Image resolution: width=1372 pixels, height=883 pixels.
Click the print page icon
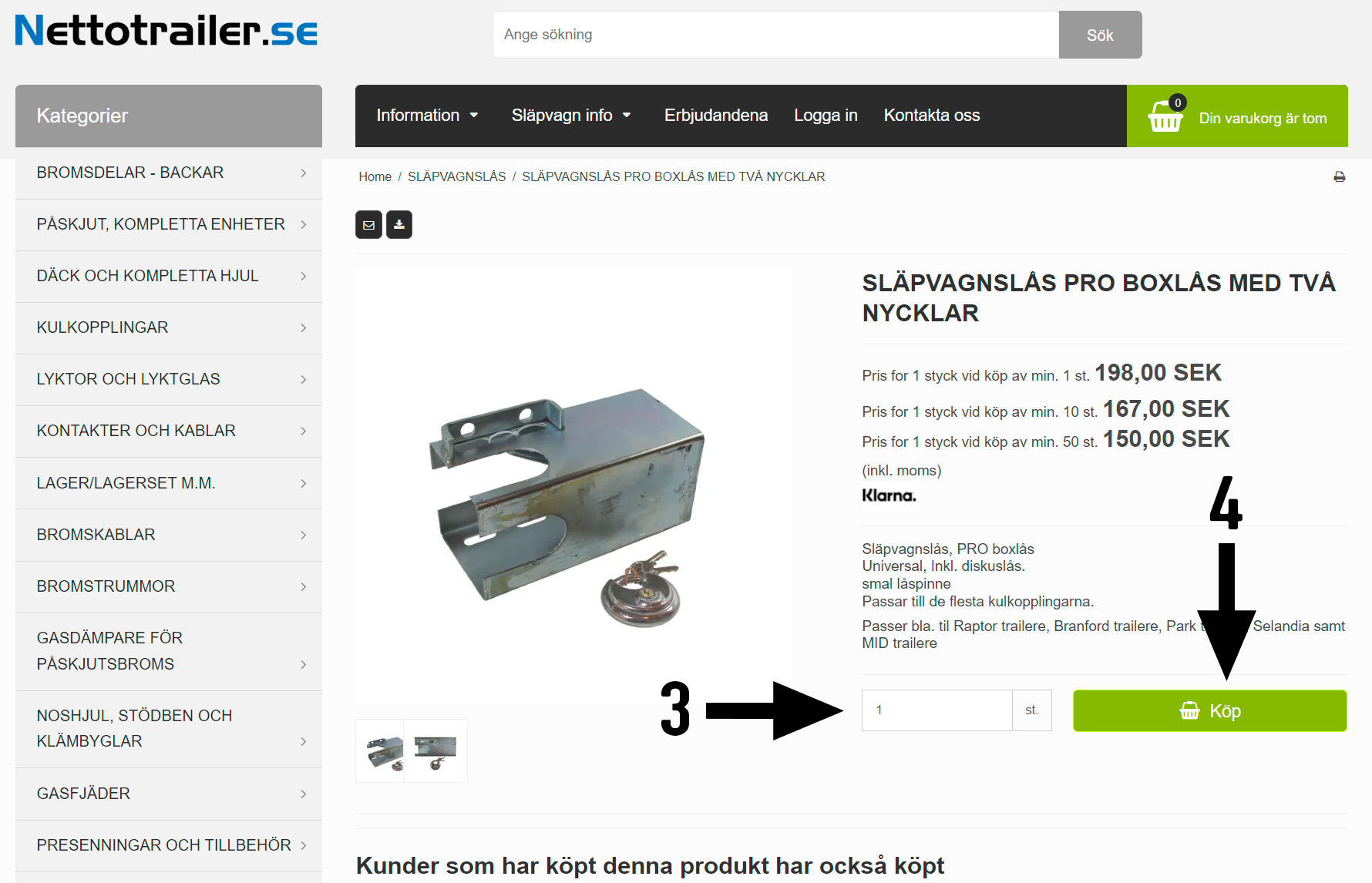1340,177
